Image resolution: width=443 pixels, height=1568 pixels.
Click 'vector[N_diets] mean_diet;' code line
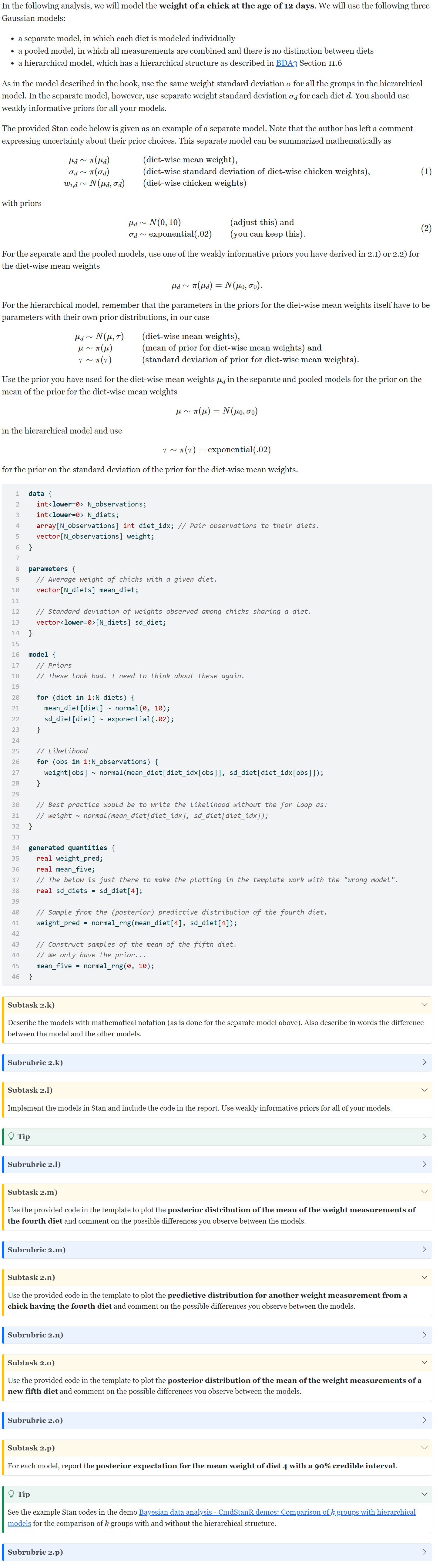point(87,590)
